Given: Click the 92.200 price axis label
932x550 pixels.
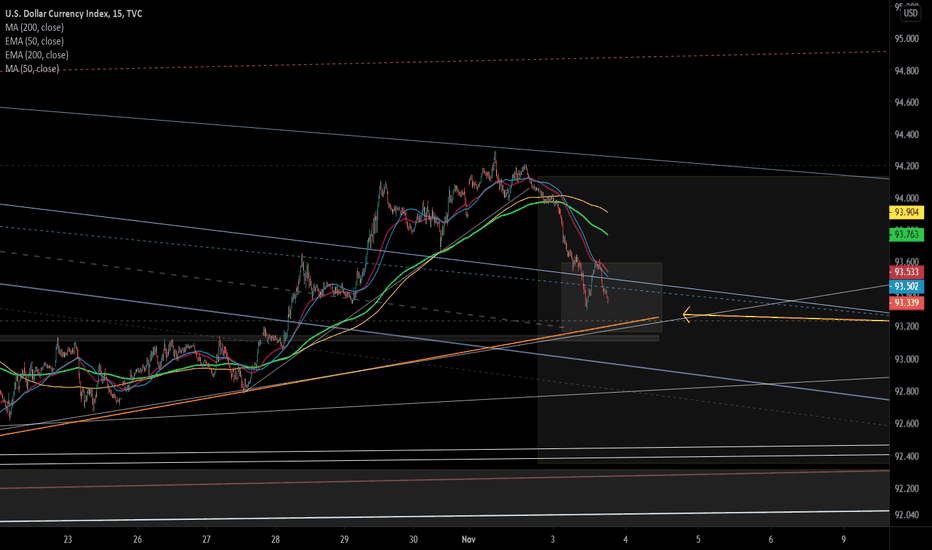Looking at the screenshot, I should coord(906,488).
